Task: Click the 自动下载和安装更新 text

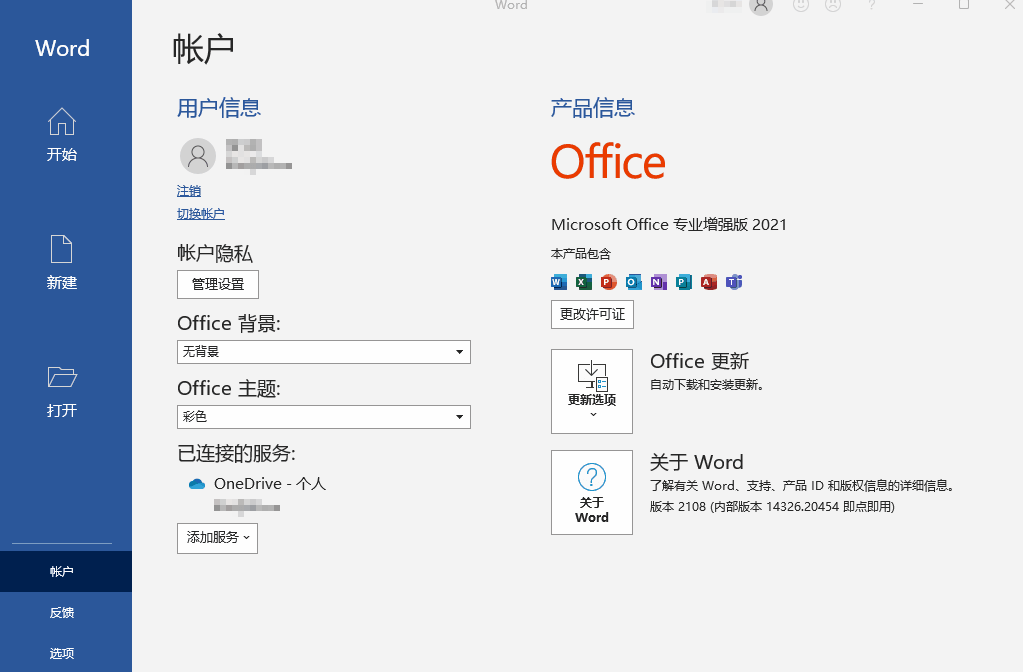Action: (x=707, y=385)
